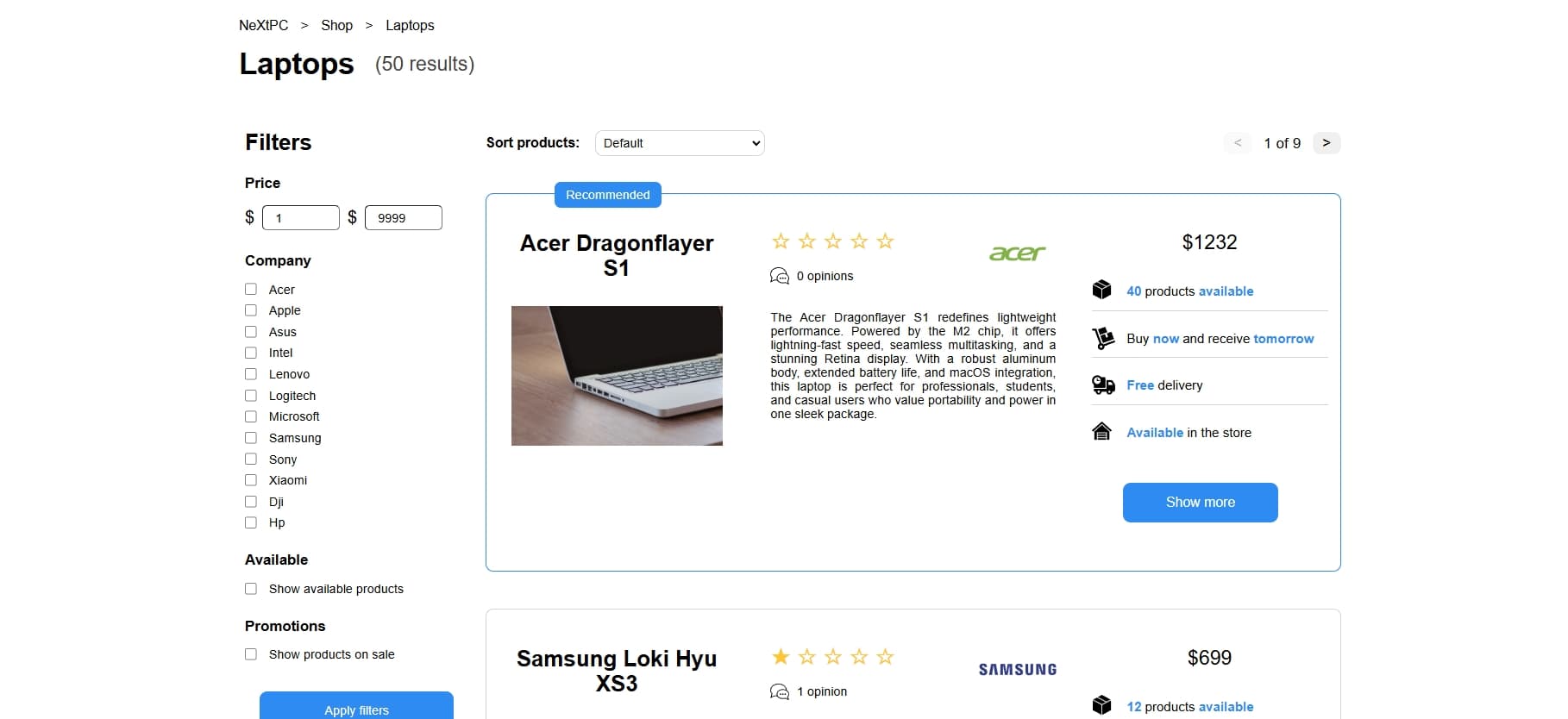Click the fourth rating star on Samsung Loki Hyu

pyautogui.click(x=859, y=657)
